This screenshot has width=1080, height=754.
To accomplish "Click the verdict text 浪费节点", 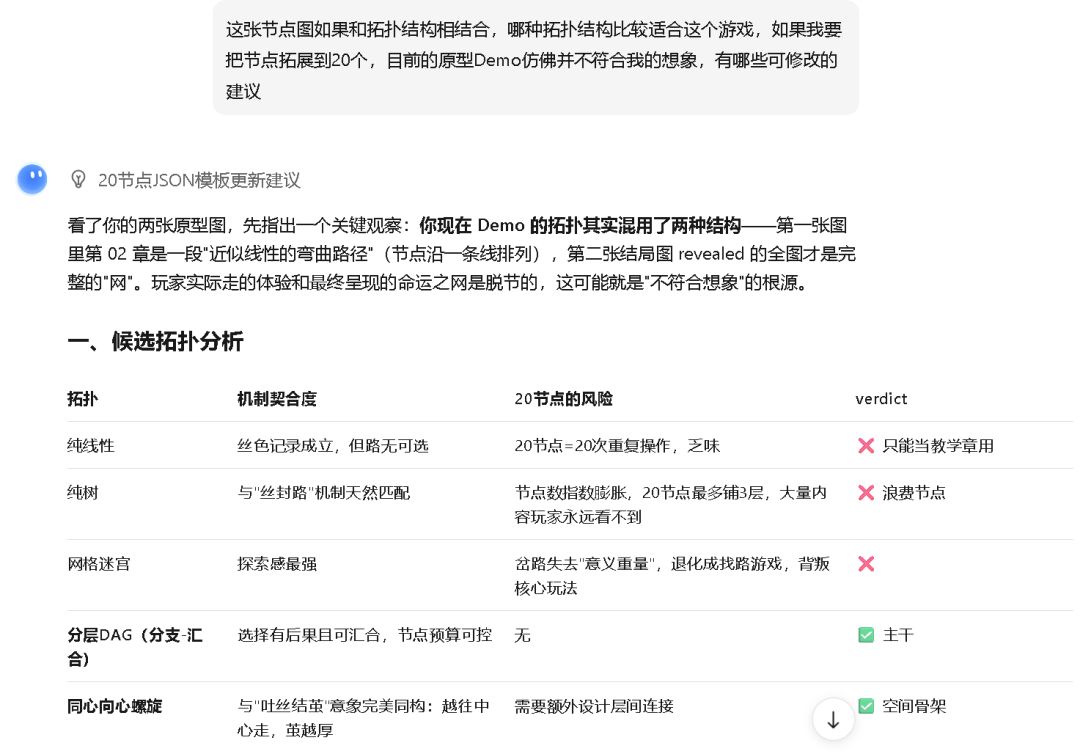I will coord(914,492).
